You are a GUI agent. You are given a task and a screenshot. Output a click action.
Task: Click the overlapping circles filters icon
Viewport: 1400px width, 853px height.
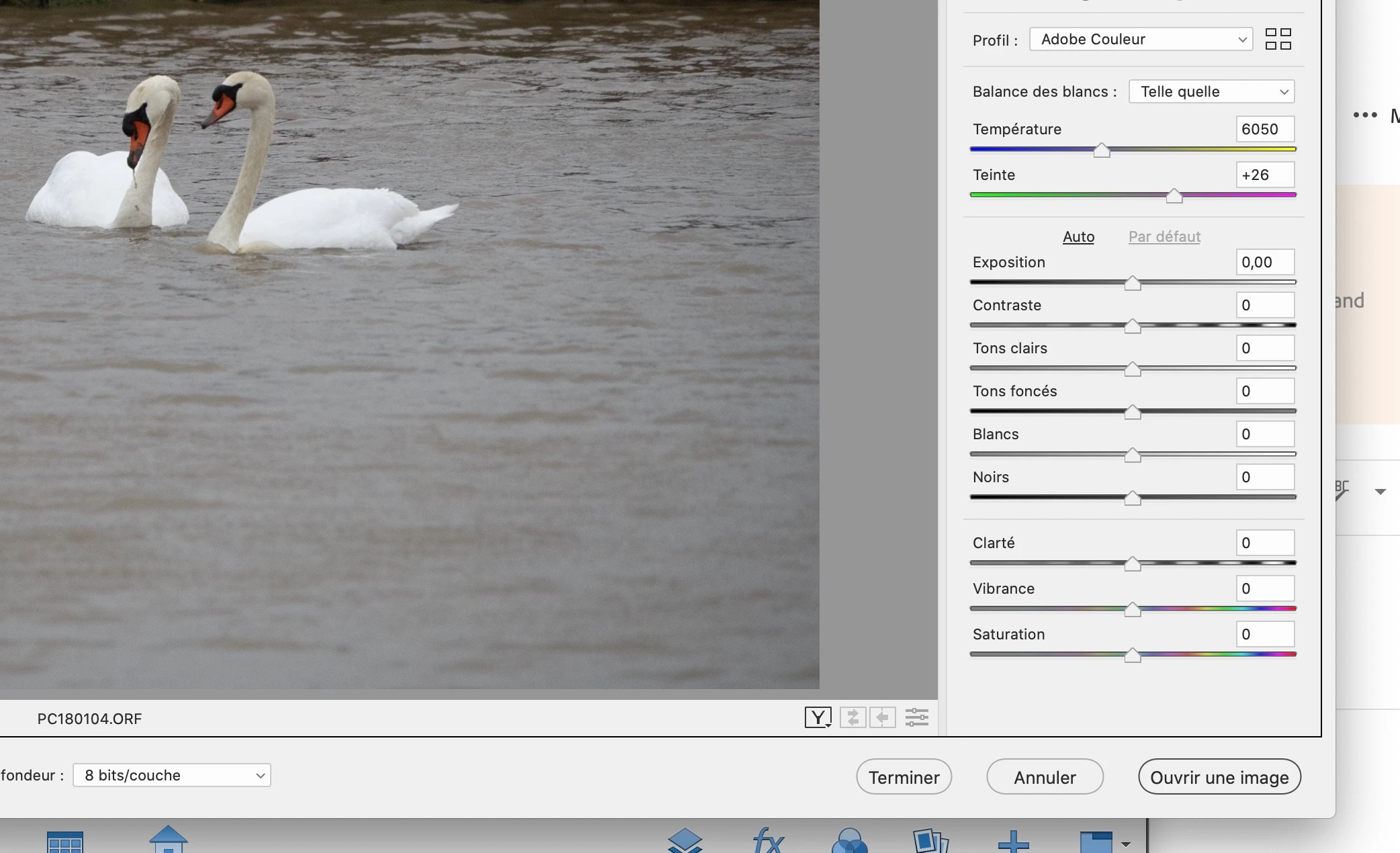coord(849,841)
